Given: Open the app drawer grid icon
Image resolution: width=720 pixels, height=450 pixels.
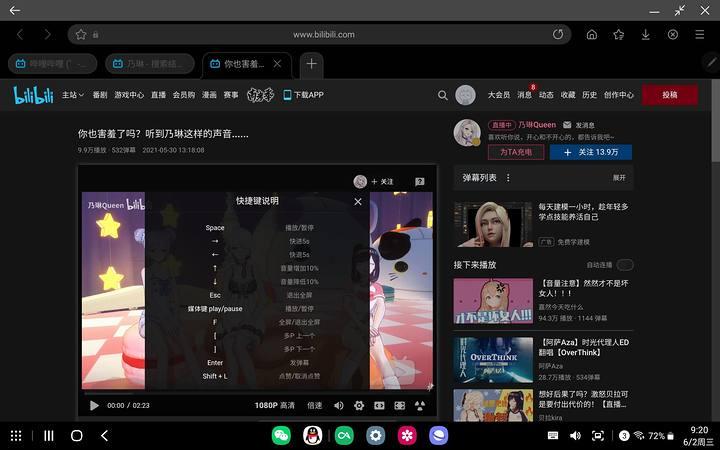Looking at the screenshot, I should pos(16,436).
